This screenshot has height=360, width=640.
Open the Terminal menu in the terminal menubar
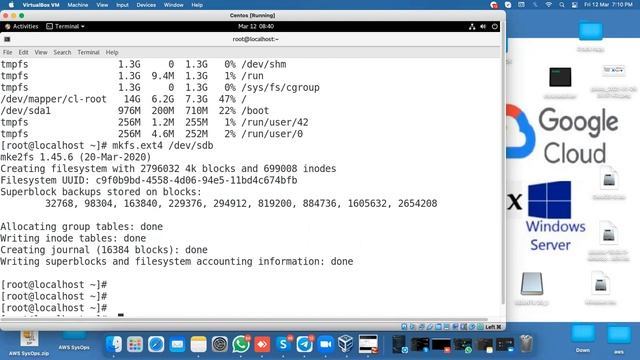pos(88,52)
